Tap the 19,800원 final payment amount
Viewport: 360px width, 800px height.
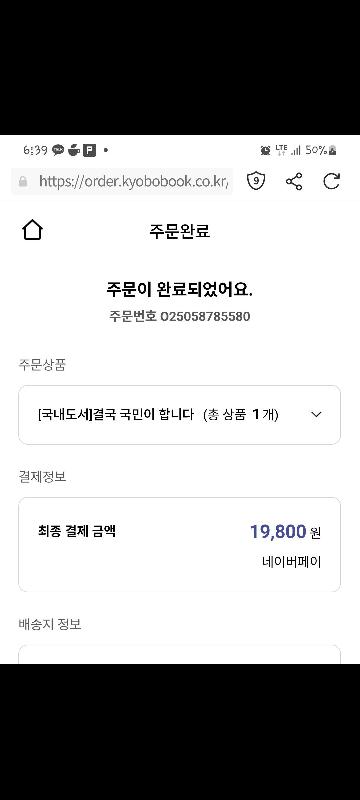point(285,532)
